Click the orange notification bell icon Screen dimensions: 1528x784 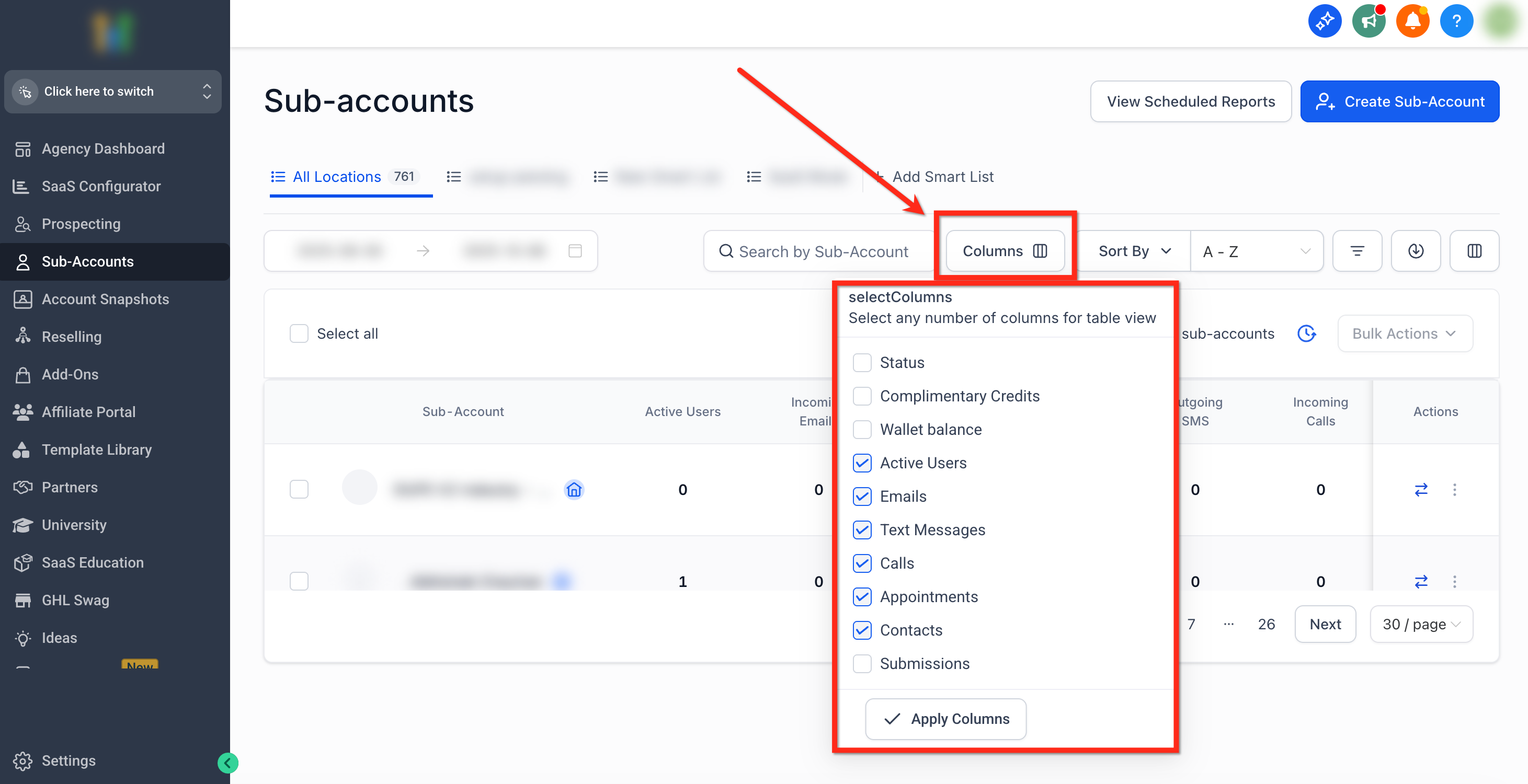click(1412, 21)
